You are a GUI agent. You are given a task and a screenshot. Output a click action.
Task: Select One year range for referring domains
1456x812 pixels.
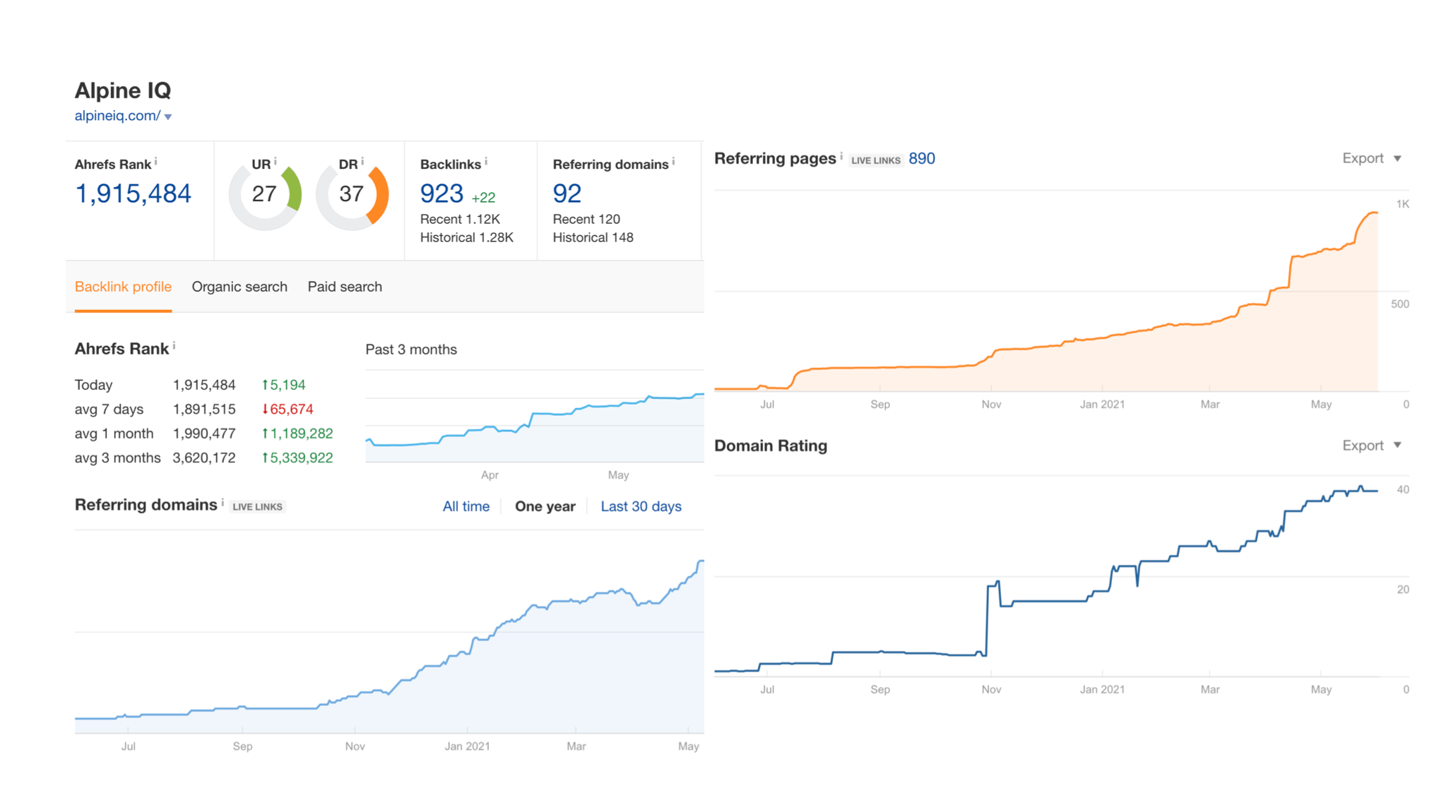point(545,506)
